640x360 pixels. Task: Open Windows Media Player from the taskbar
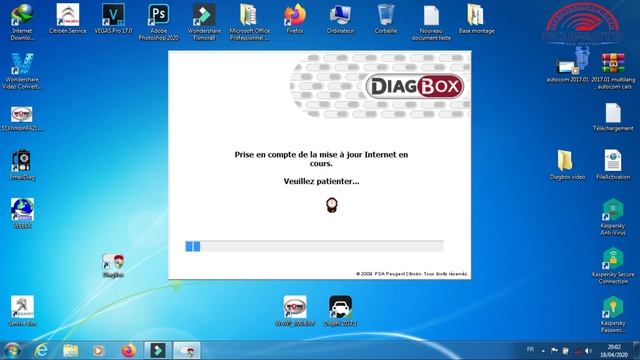tap(98, 350)
